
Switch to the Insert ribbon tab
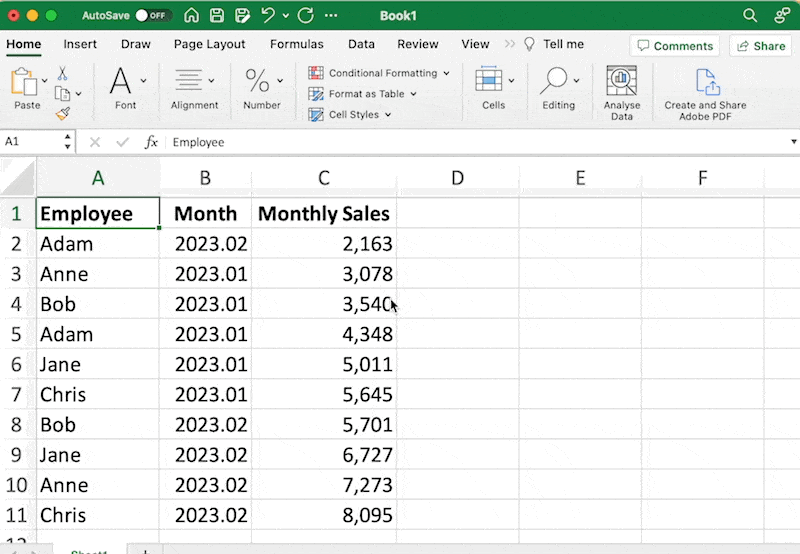click(x=80, y=44)
